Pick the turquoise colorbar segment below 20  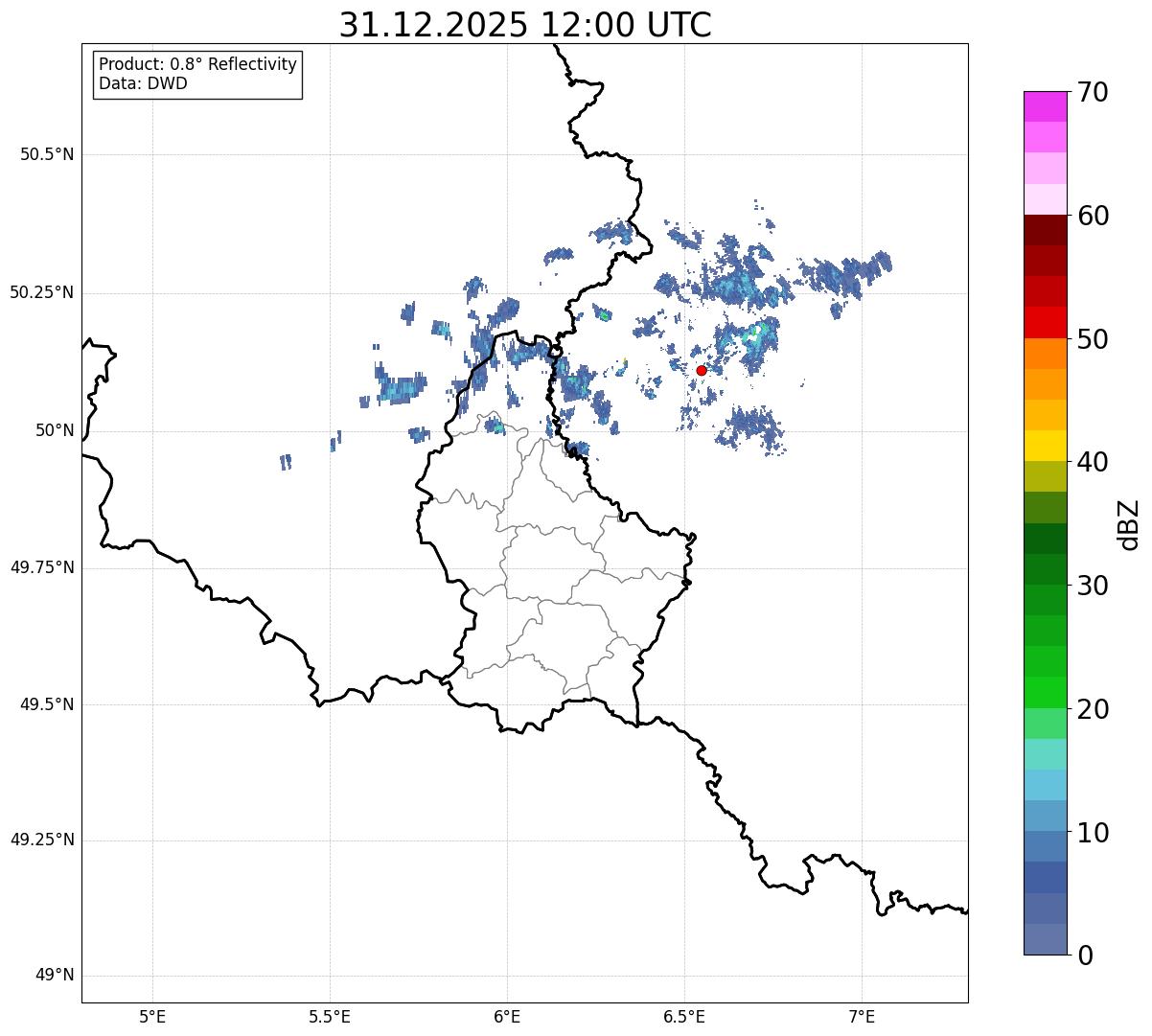(x=1046, y=754)
